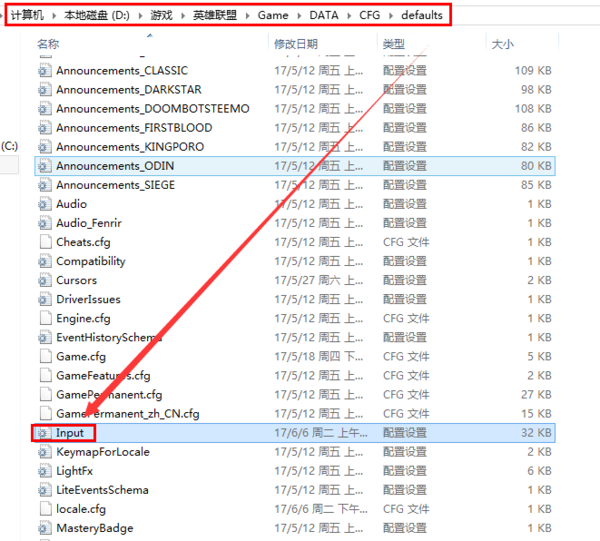Sort by 修改日期 column header
Viewport: 600px width, 541px height.
coord(296,44)
